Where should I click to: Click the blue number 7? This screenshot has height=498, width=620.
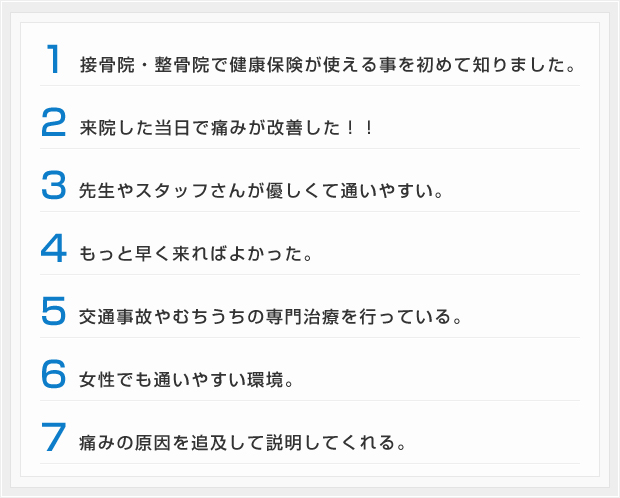pos(53,437)
